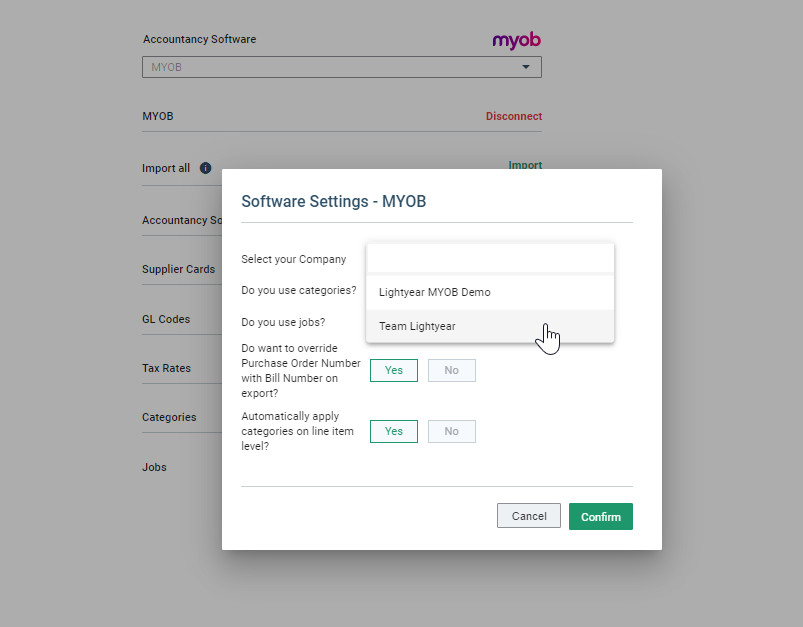Image resolution: width=803 pixels, height=627 pixels.
Task: Click the MYOB logo
Action: pos(515,41)
